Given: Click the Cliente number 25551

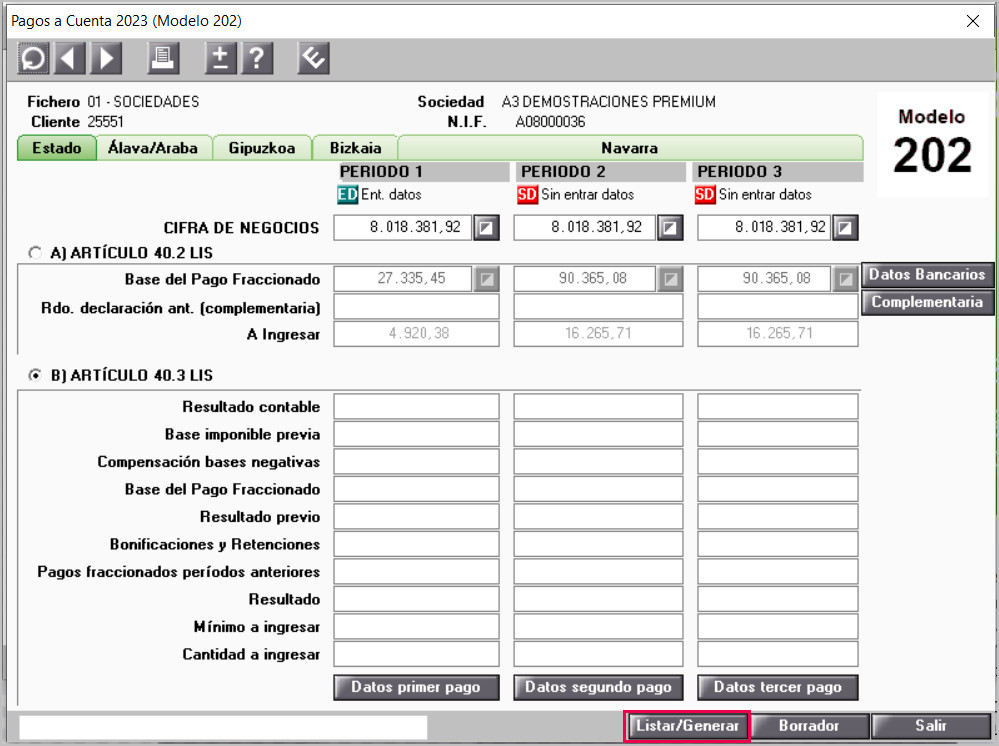Looking at the screenshot, I should coord(105,122).
